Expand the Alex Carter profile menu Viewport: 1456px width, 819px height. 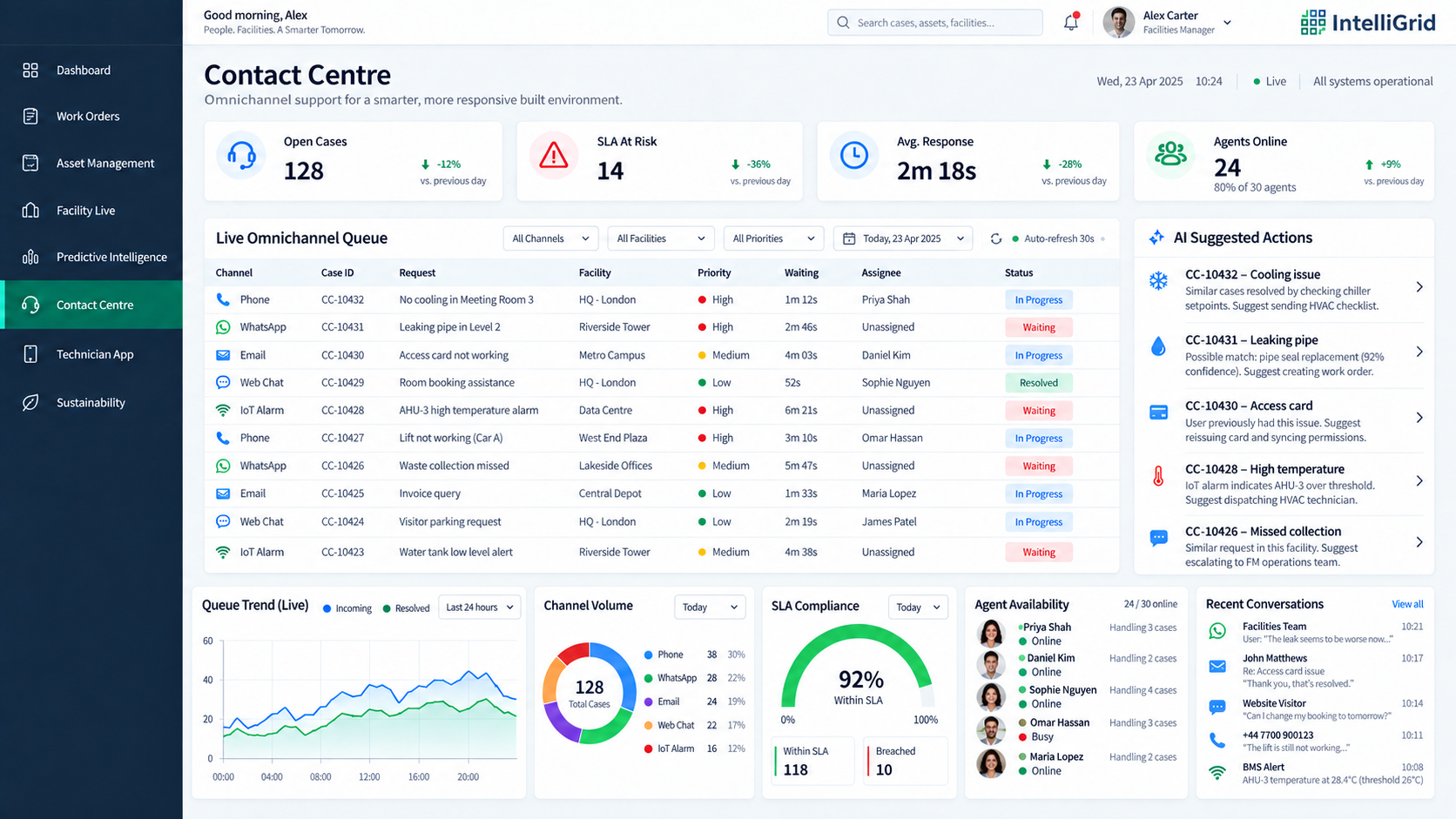[1228, 23]
